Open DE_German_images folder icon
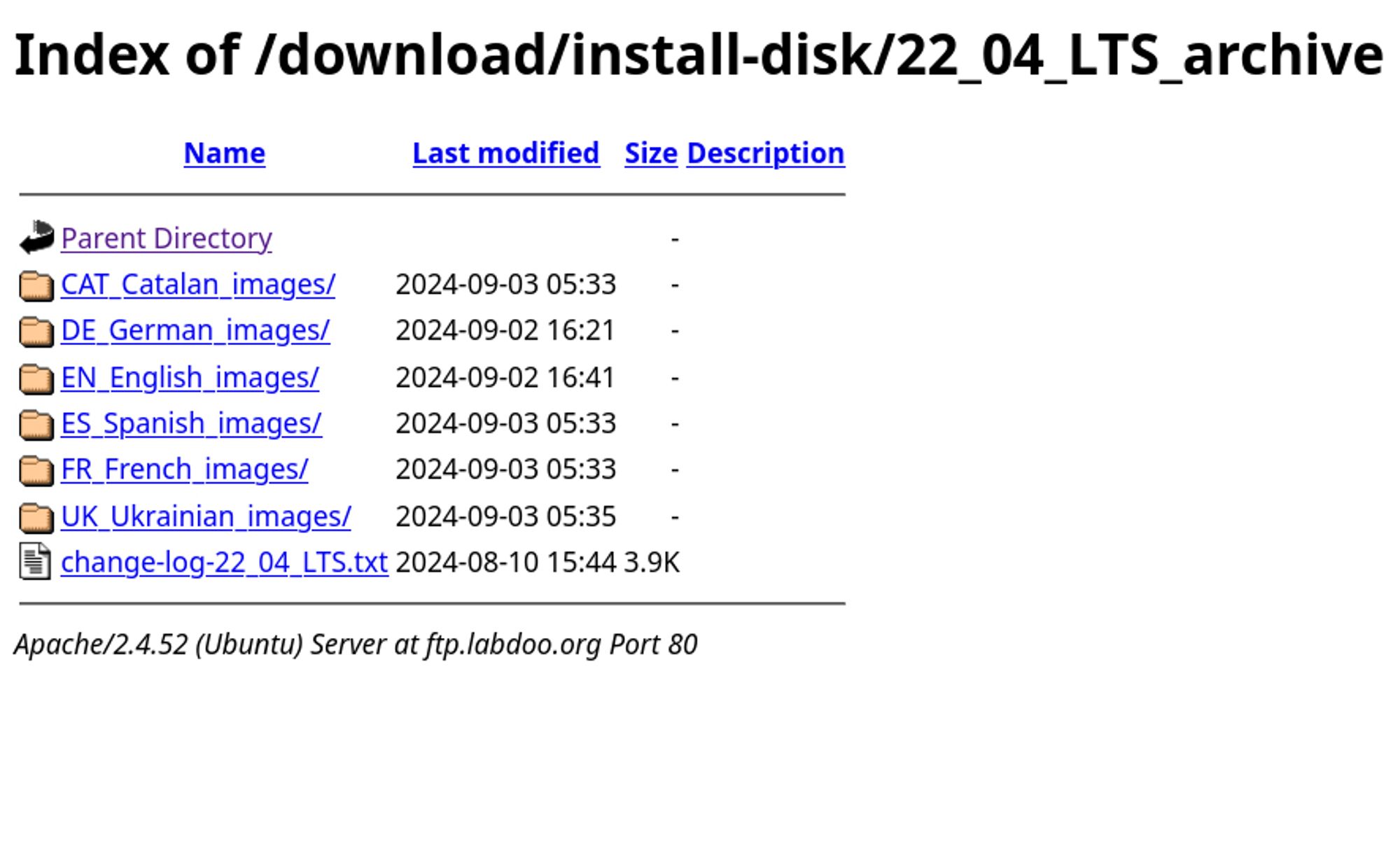Screen dimensions: 1400x848 click(x=35, y=330)
